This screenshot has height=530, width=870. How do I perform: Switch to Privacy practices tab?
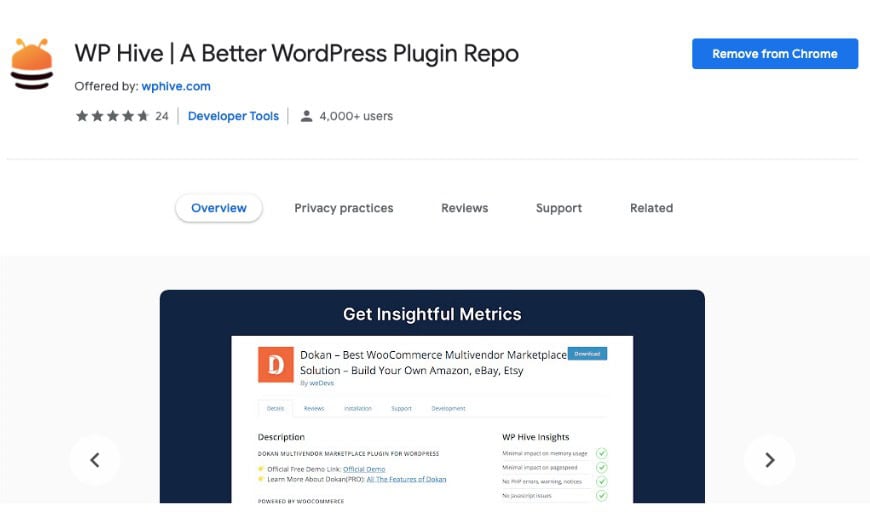343,208
